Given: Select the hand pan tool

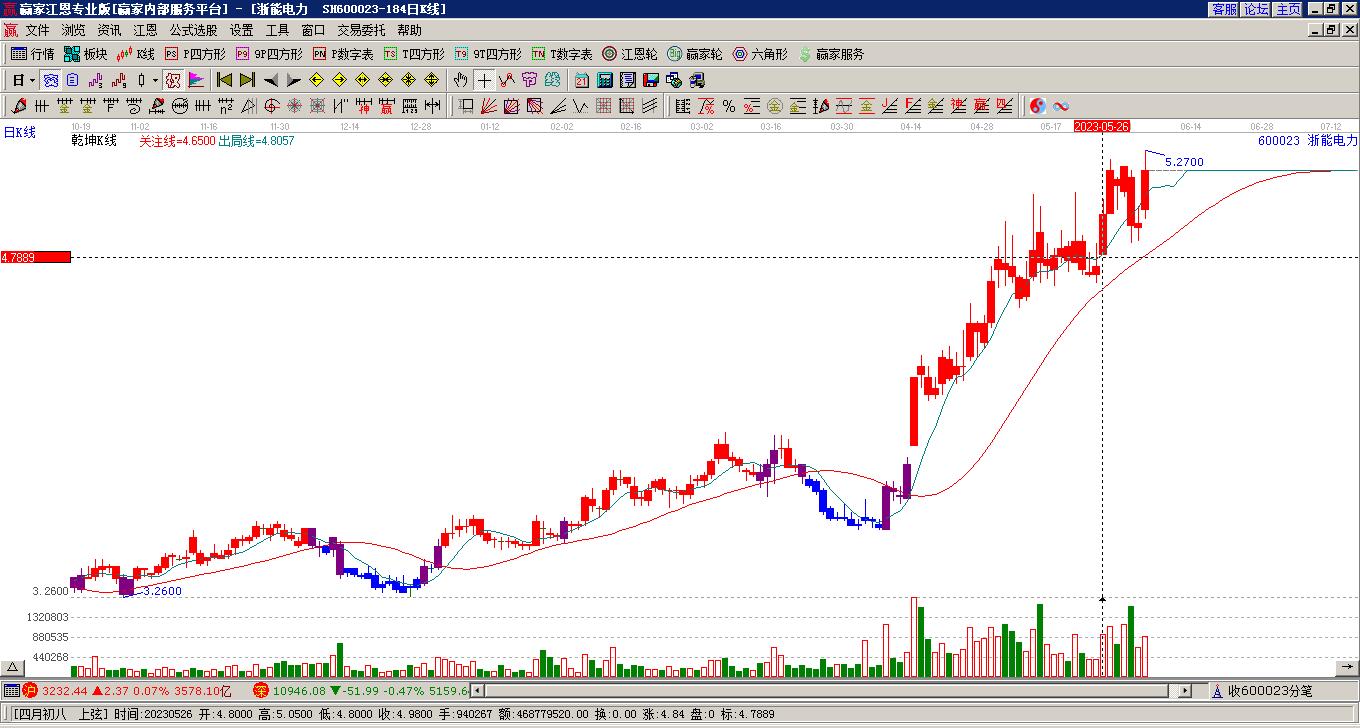Looking at the screenshot, I should [x=460, y=80].
